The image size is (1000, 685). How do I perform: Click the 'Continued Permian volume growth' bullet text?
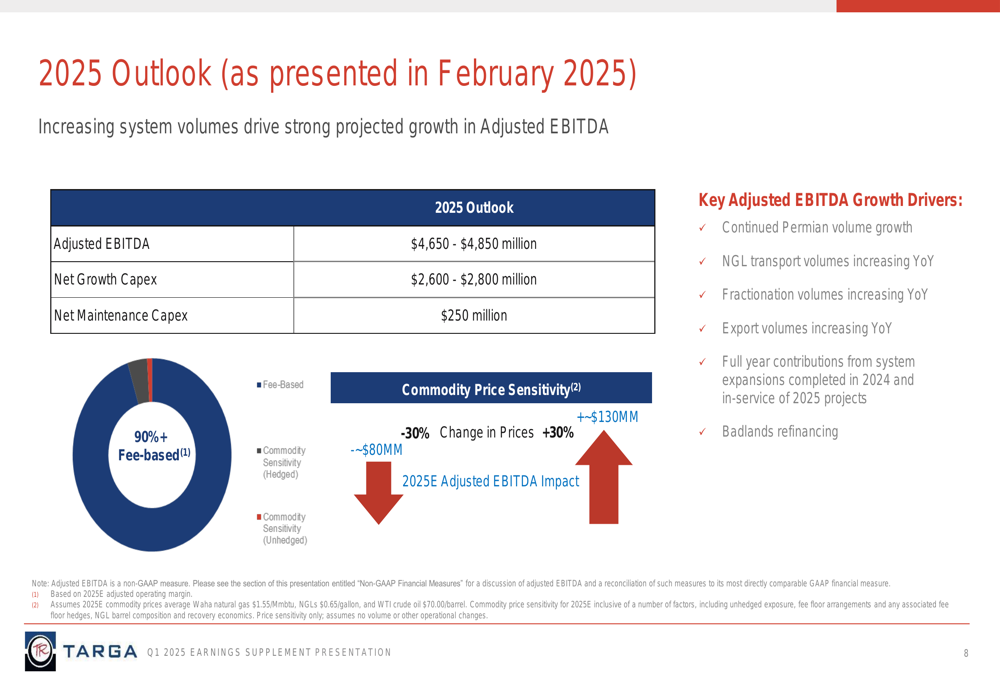817,228
